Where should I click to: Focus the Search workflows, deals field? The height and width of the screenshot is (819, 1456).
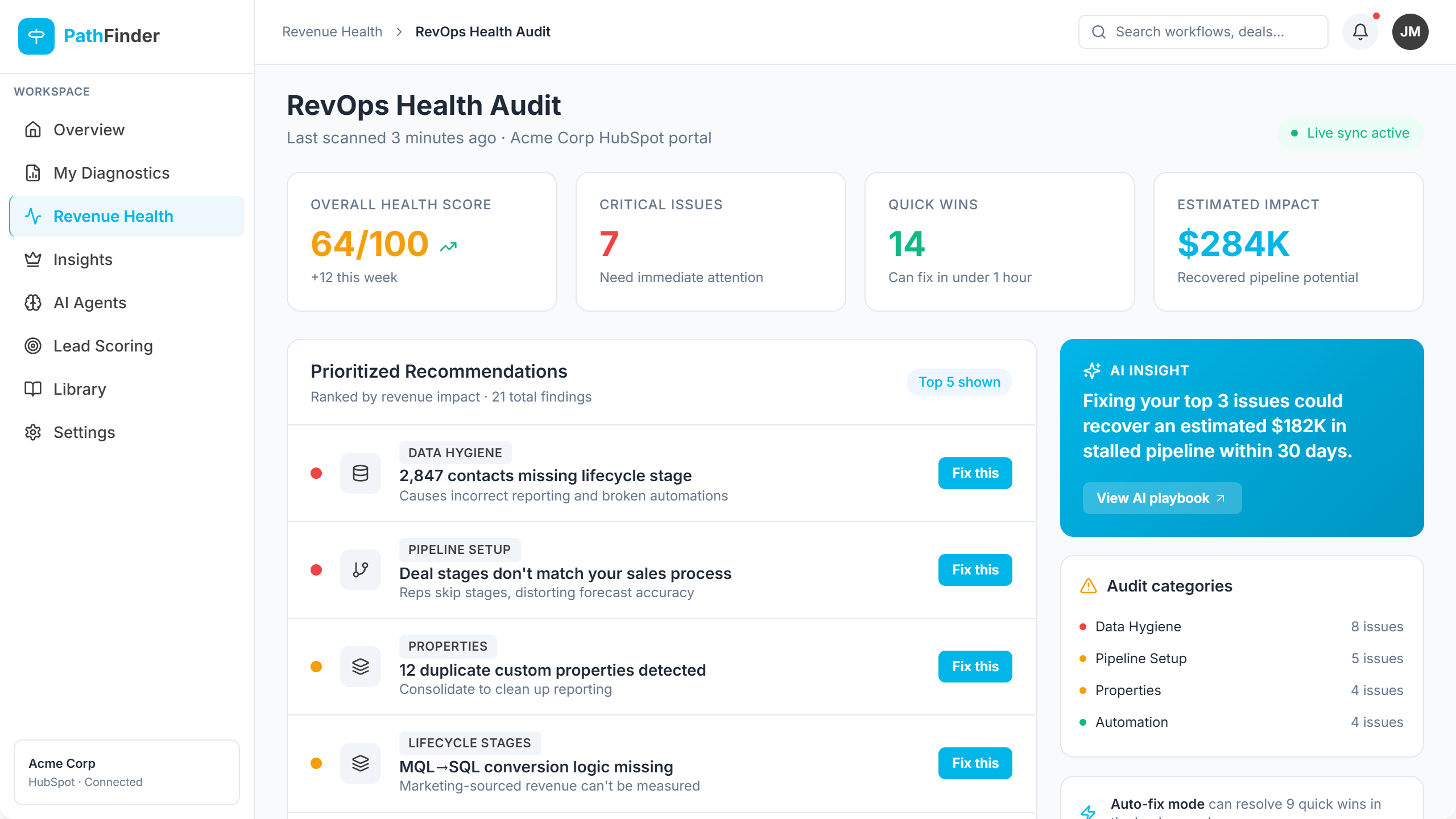click(x=1203, y=32)
